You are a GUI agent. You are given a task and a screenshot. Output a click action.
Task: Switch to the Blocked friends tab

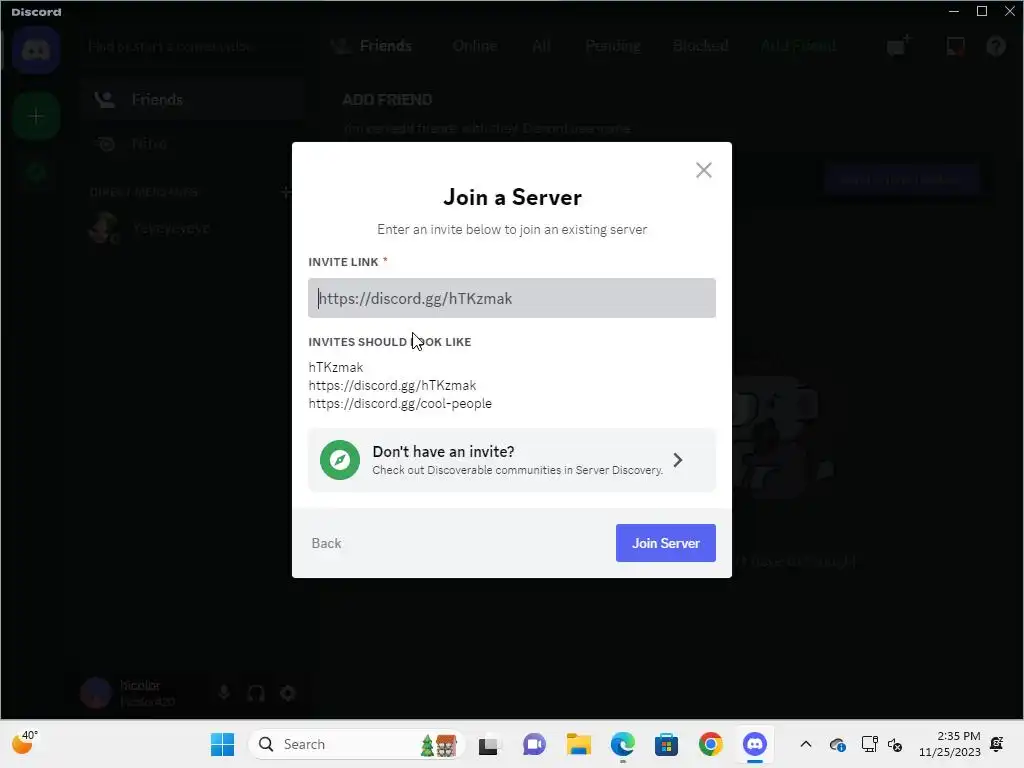tap(700, 46)
